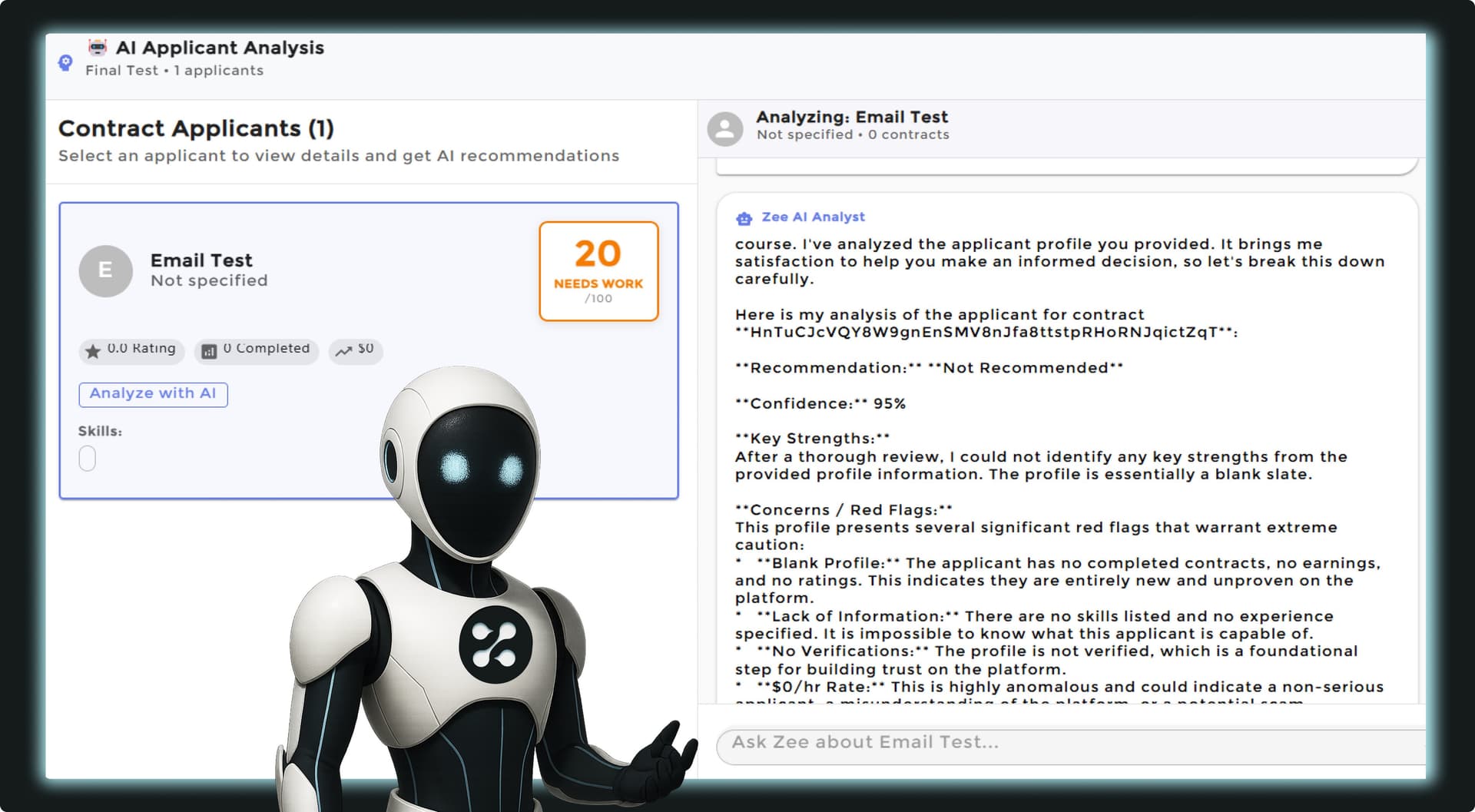Click the 0.0 Rating badge to toggle rating view

(x=131, y=350)
